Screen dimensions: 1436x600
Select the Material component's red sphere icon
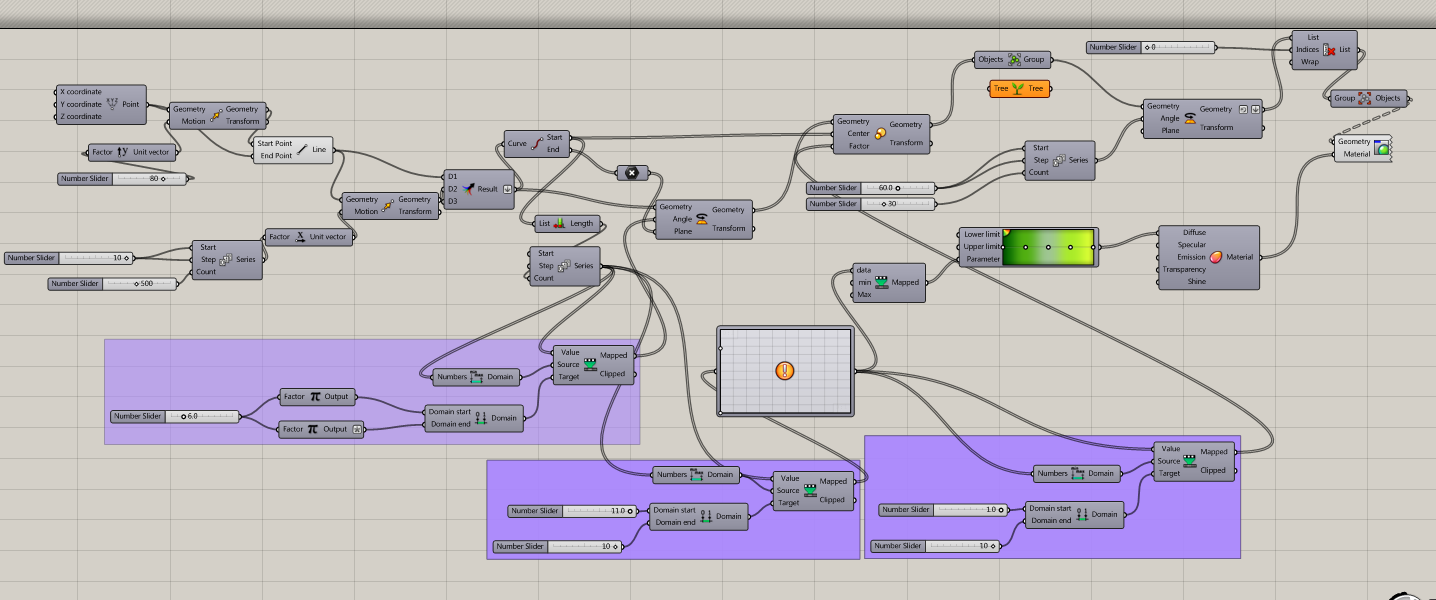click(x=1215, y=257)
